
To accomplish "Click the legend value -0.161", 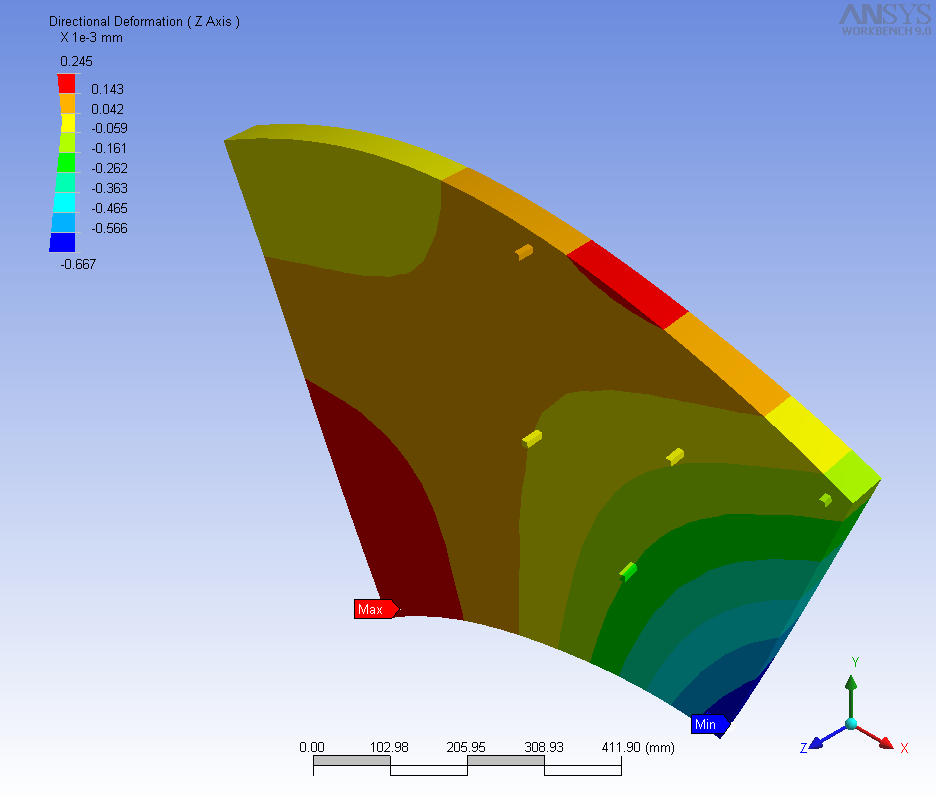I will (x=110, y=148).
